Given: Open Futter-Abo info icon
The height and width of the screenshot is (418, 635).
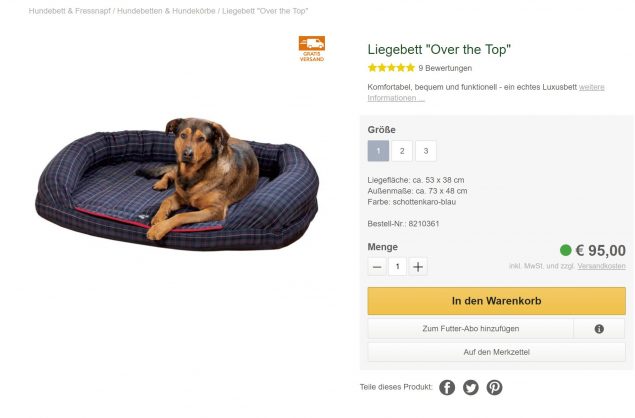Looking at the screenshot, I should point(599,329).
